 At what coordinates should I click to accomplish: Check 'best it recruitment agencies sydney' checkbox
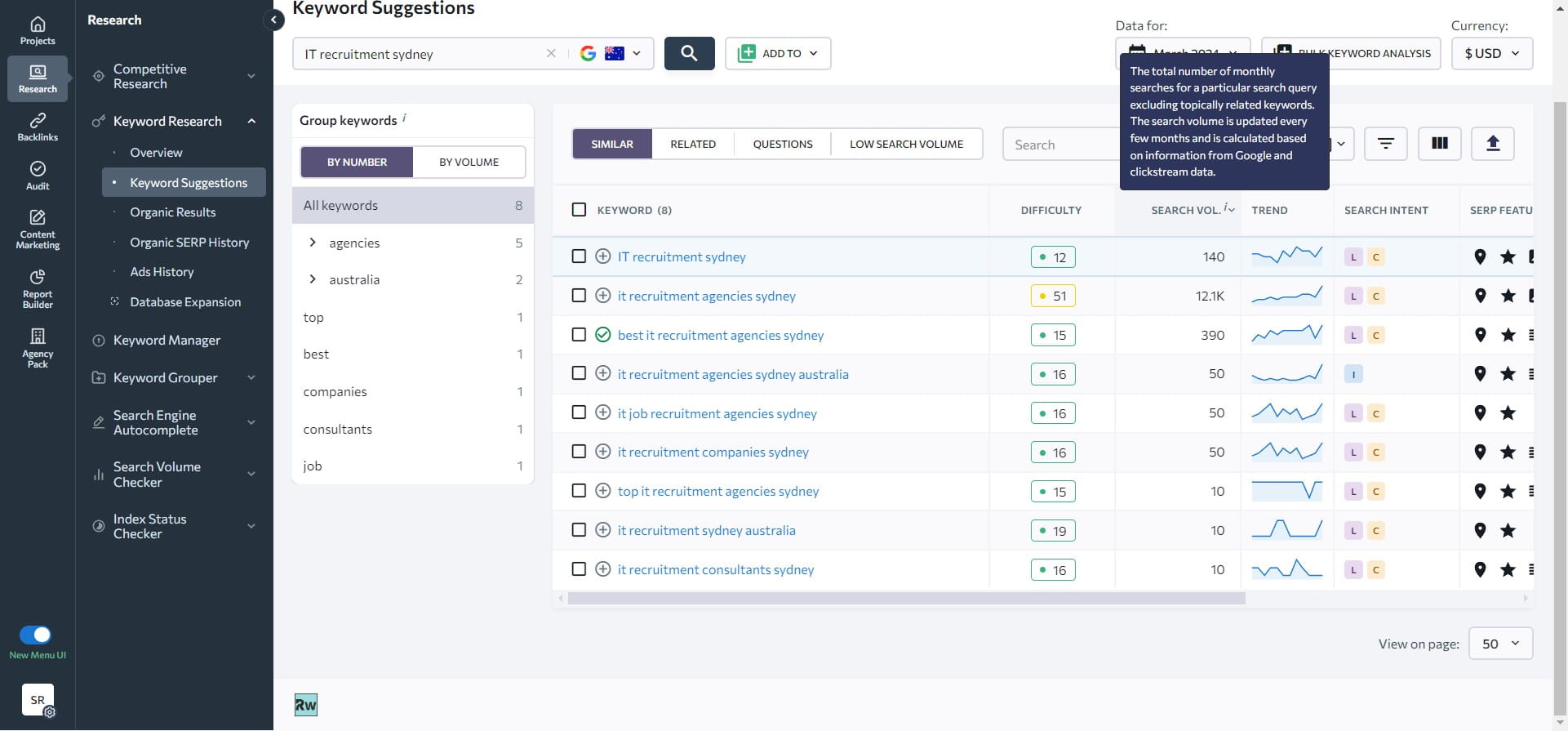pyautogui.click(x=579, y=335)
